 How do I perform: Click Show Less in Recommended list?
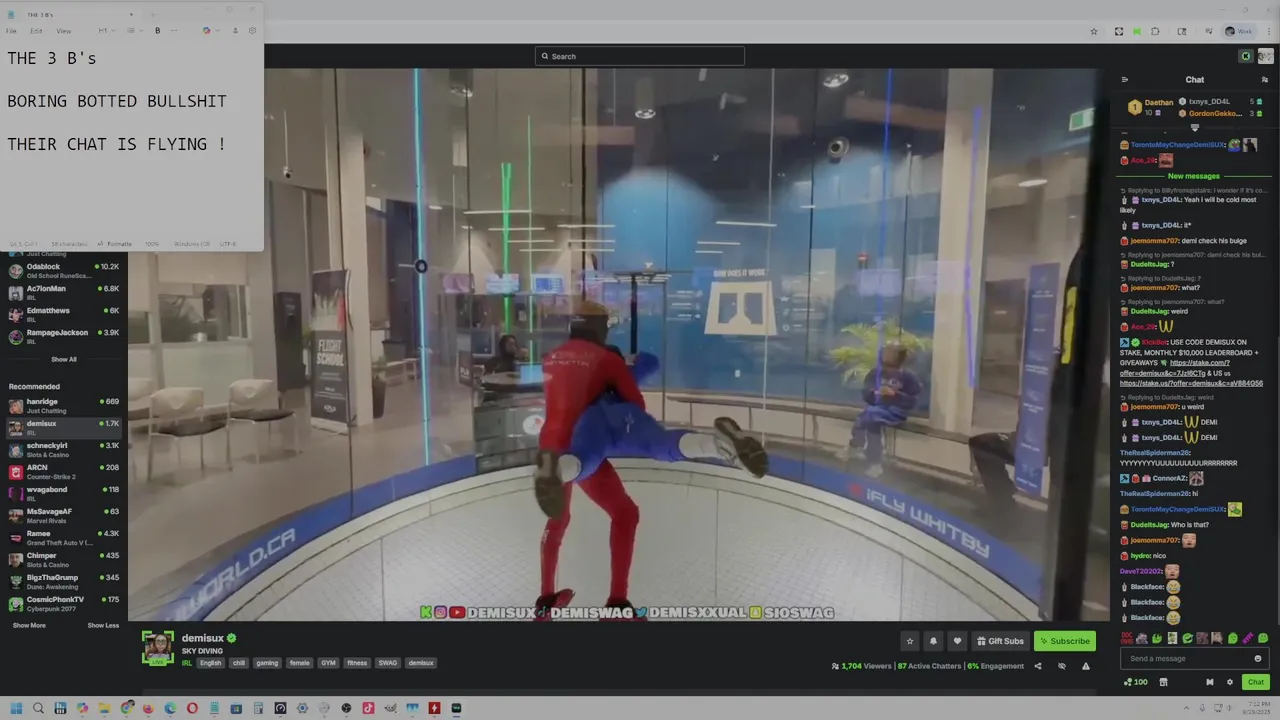103,626
